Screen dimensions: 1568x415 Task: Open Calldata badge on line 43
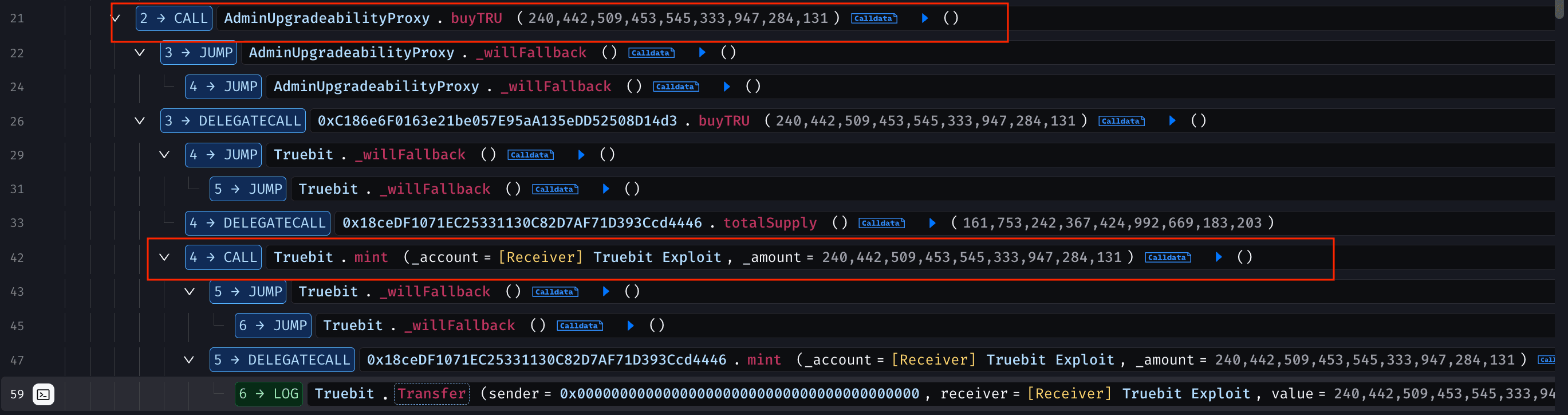click(555, 292)
